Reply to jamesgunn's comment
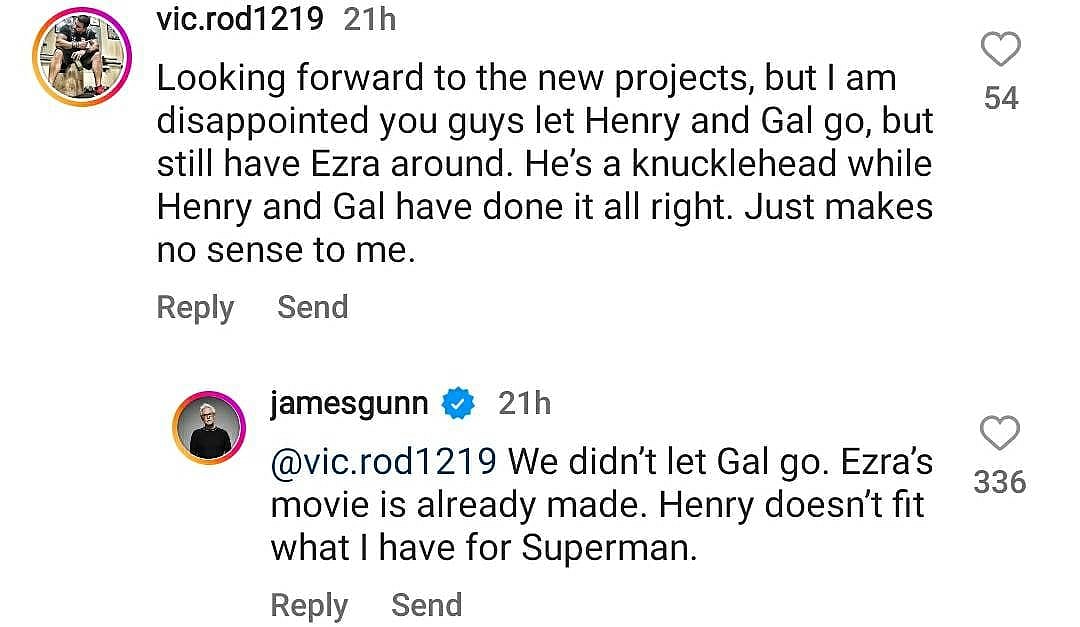Viewport: 1080px width, 627px height. click(x=309, y=605)
